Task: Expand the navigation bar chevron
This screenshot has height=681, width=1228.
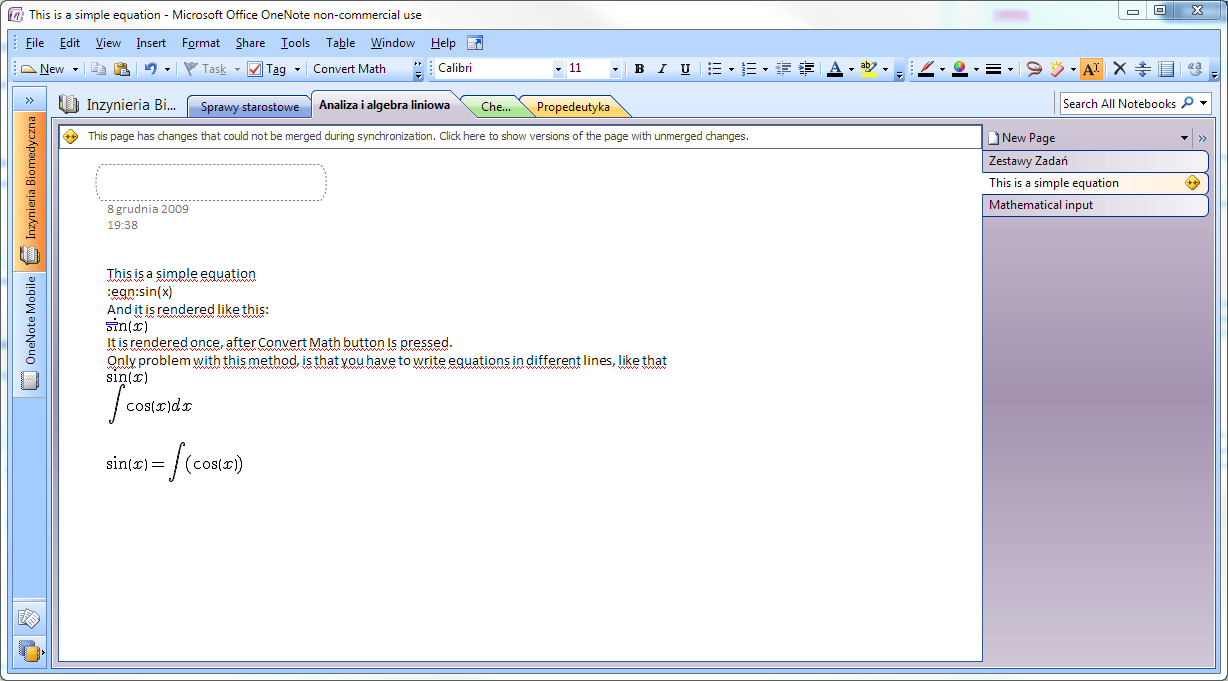Action: (x=29, y=100)
